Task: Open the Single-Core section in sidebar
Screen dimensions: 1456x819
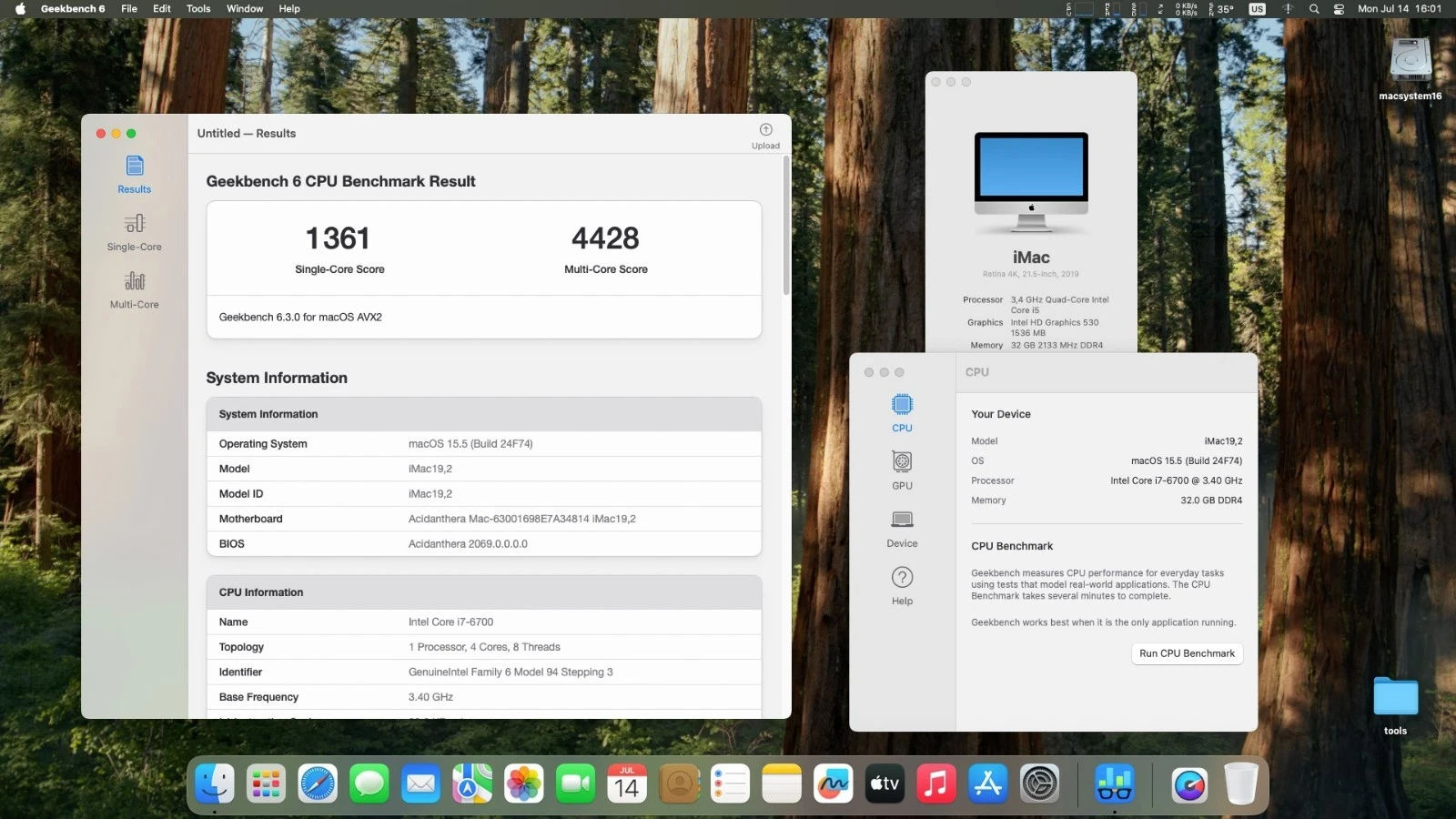Action: click(135, 233)
